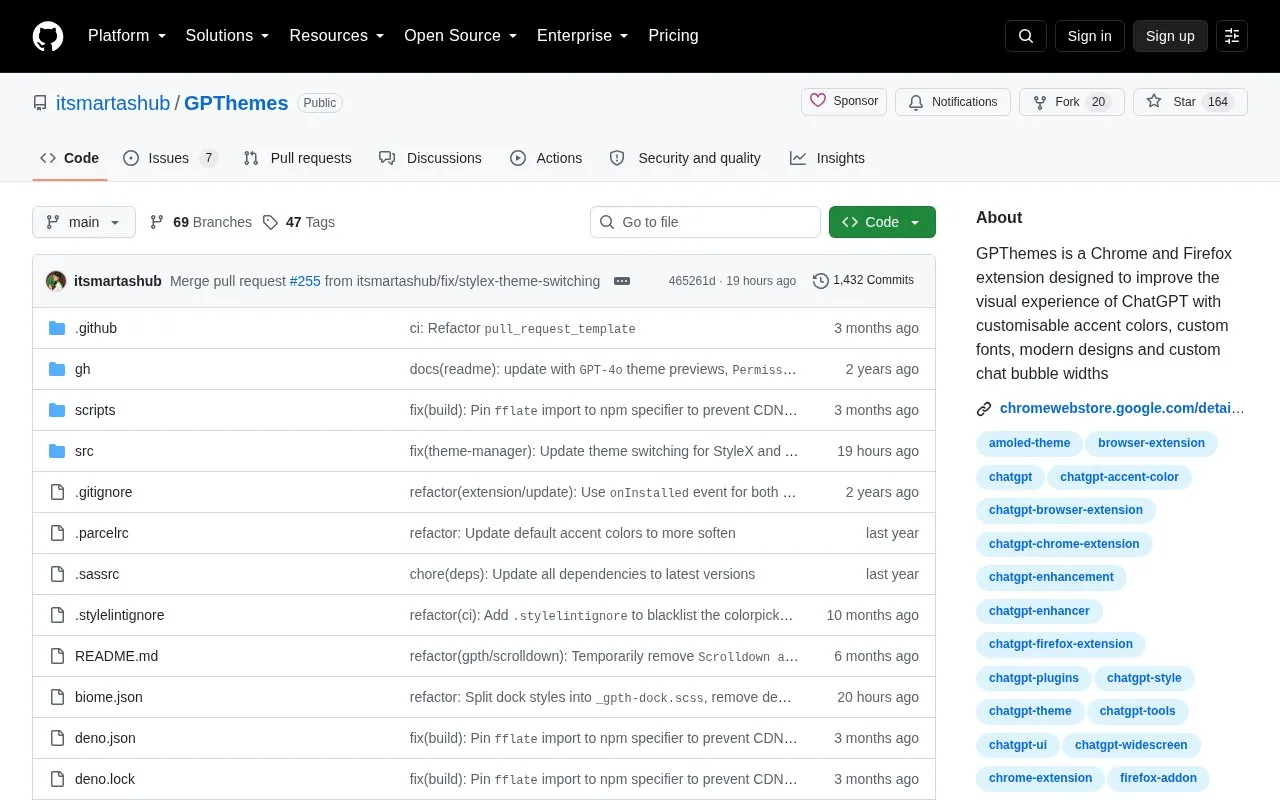Open the appearance settings icon beside Sign up
The width and height of the screenshot is (1280, 800).
coord(1232,36)
